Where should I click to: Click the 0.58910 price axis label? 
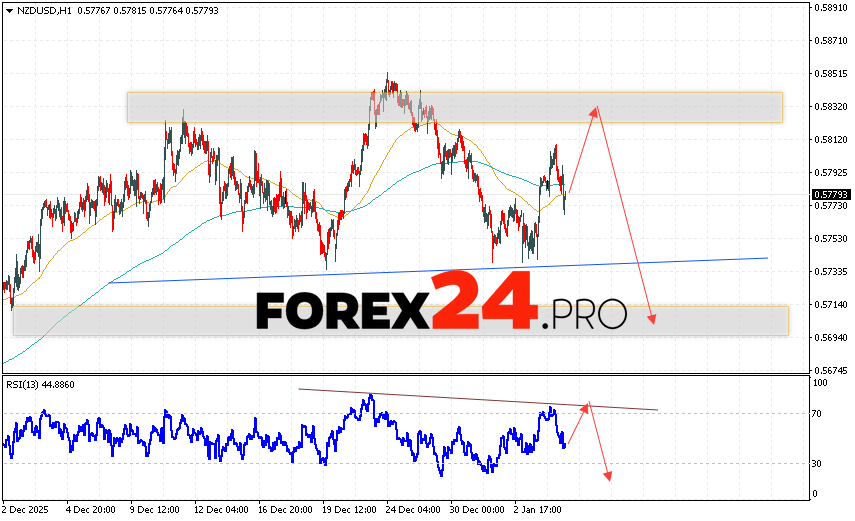829,8
